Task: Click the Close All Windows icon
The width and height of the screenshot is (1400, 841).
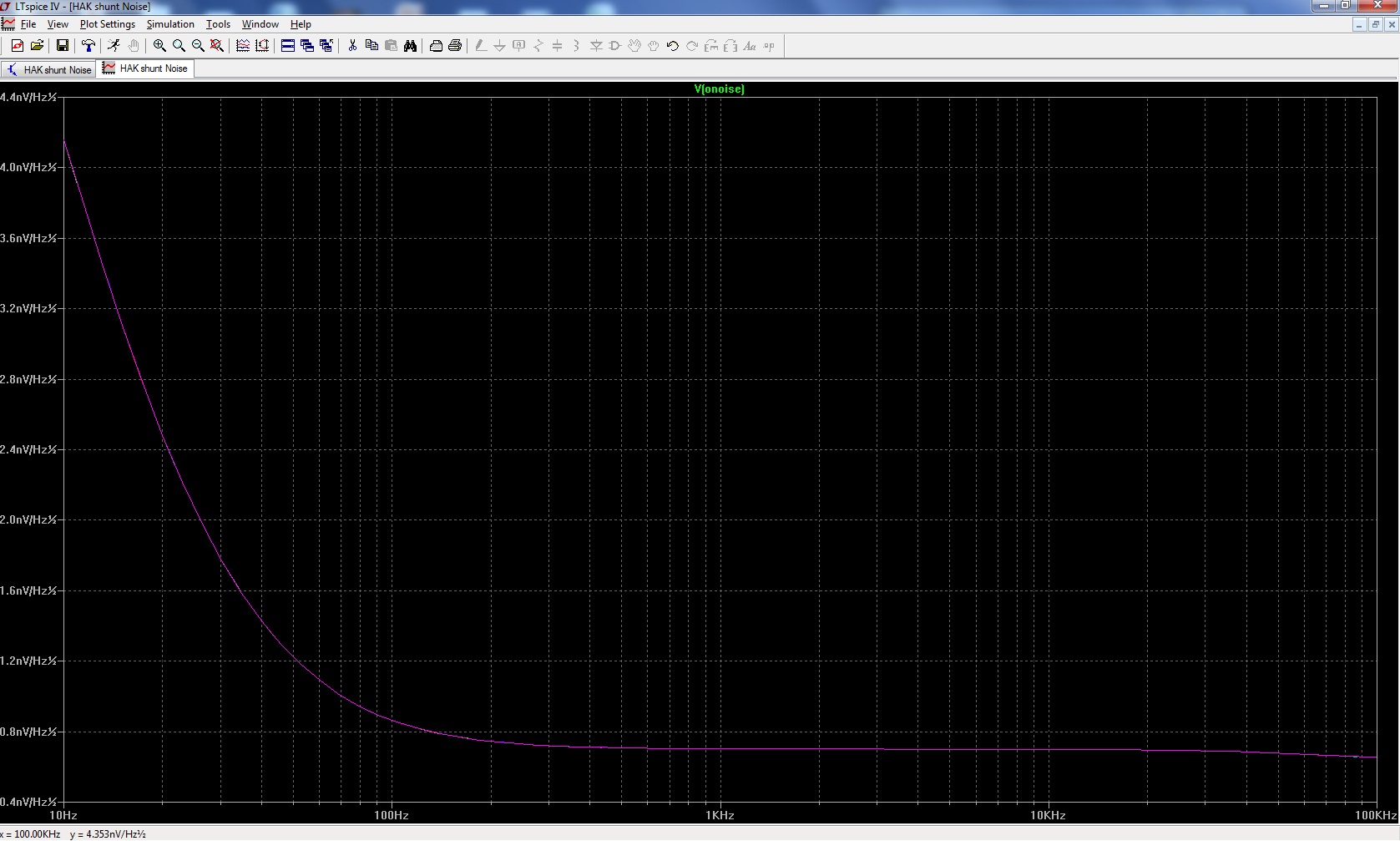Action: click(326, 46)
